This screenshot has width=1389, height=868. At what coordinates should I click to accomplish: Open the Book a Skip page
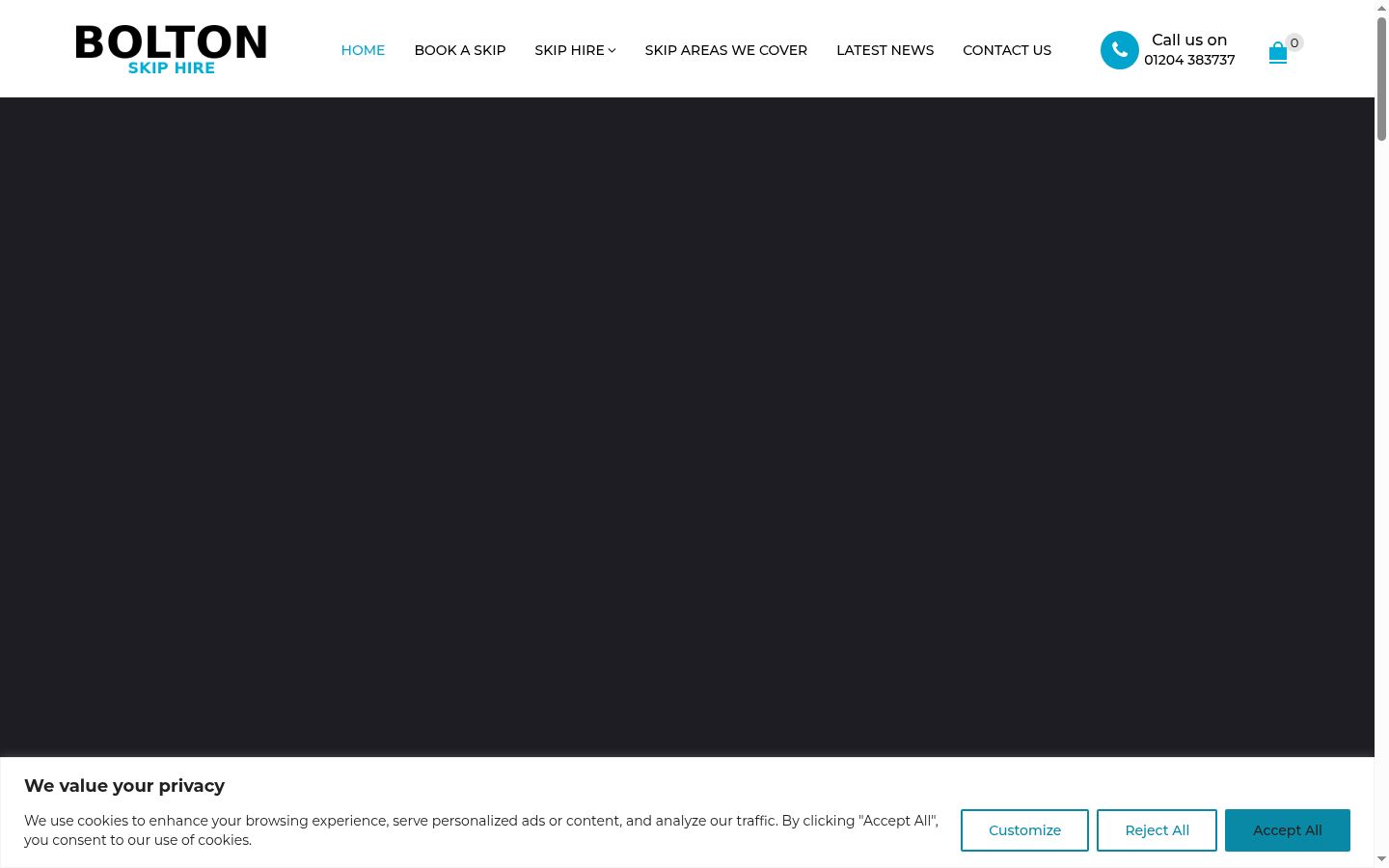[x=460, y=50]
